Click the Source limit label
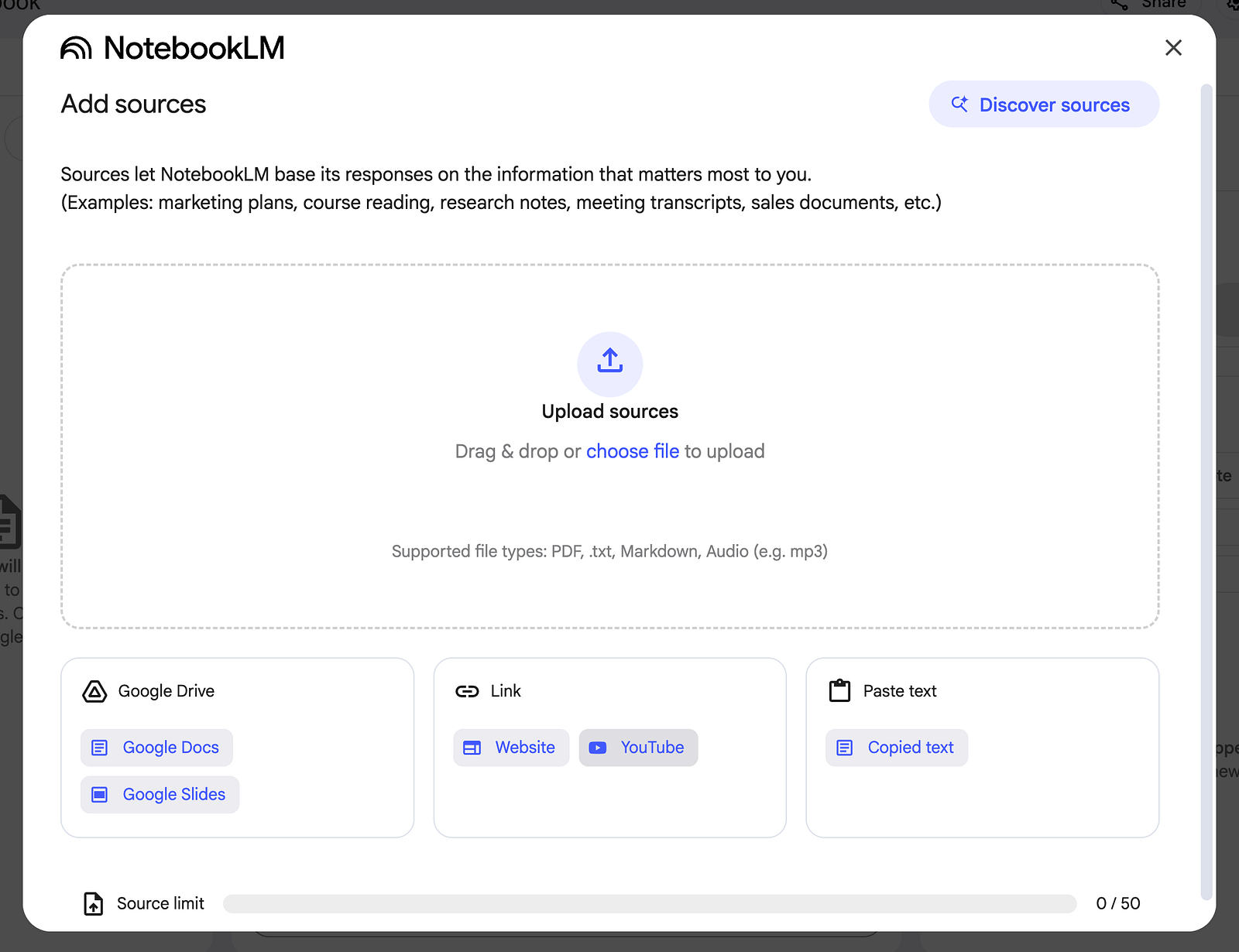Viewport: 1239px width, 952px height. coord(160,903)
